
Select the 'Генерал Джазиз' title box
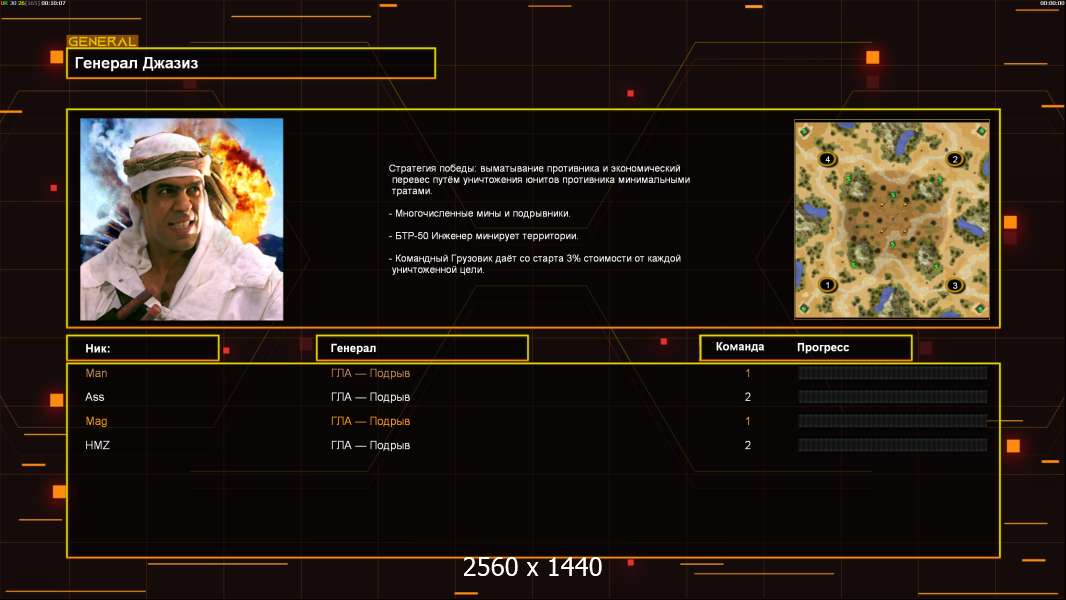(x=251, y=63)
